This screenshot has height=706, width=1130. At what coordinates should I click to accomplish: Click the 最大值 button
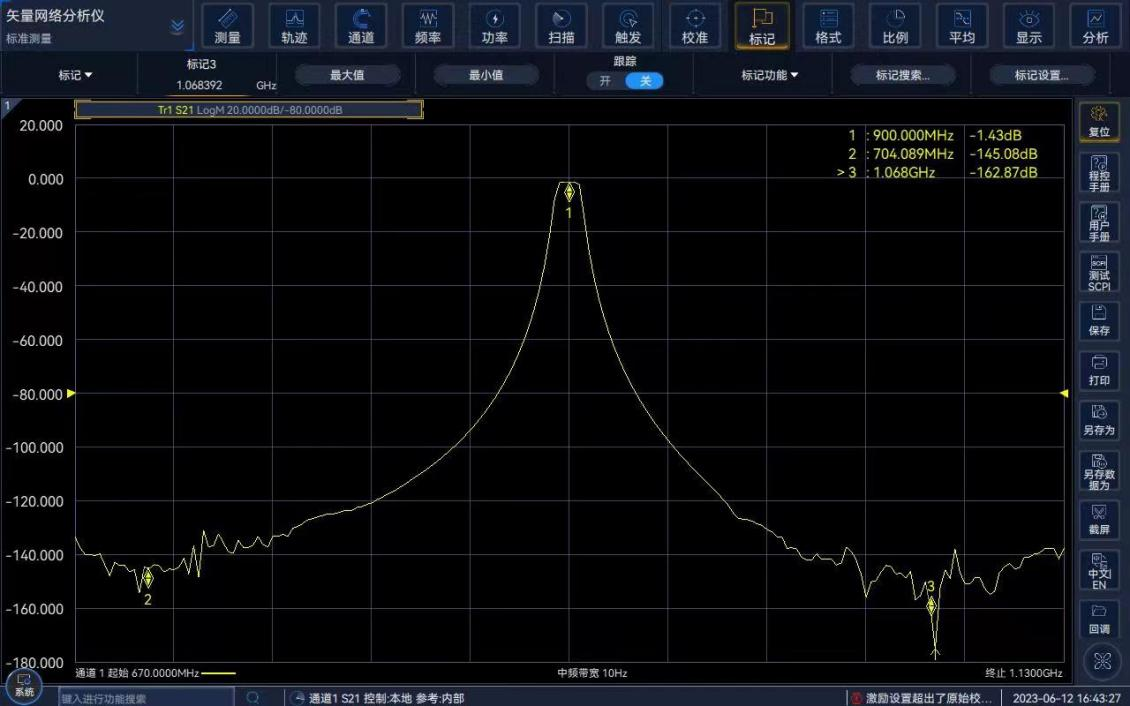click(x=347, y=75)
